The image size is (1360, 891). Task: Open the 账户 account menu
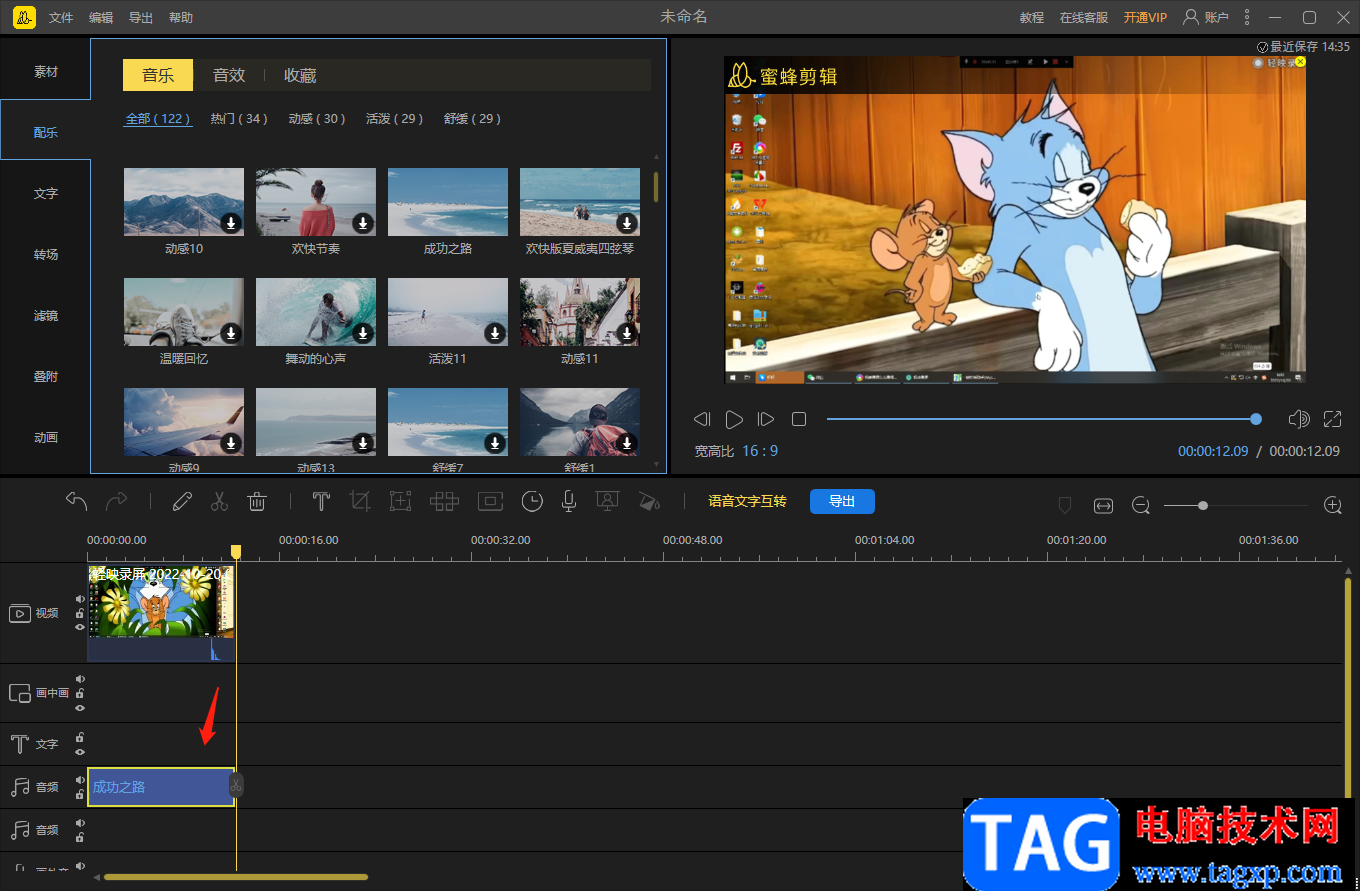(x=1205, y=17)
